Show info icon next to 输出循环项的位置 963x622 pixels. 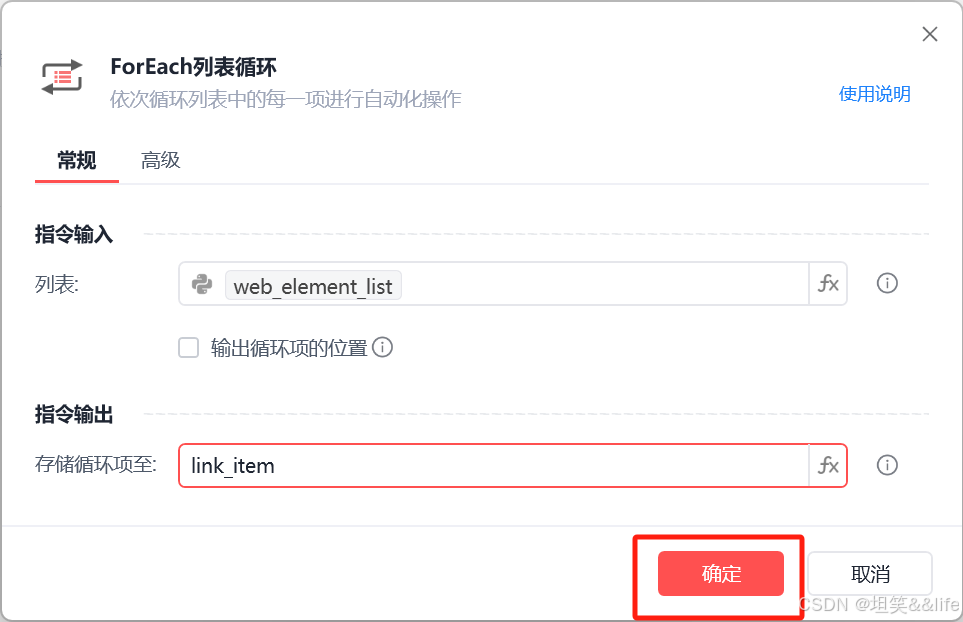pos(383,348)
